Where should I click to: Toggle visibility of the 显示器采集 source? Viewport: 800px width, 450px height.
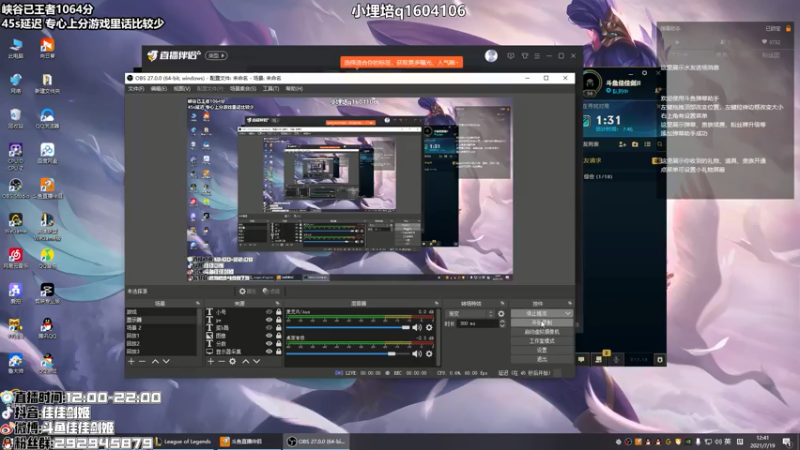pos(269,352)
